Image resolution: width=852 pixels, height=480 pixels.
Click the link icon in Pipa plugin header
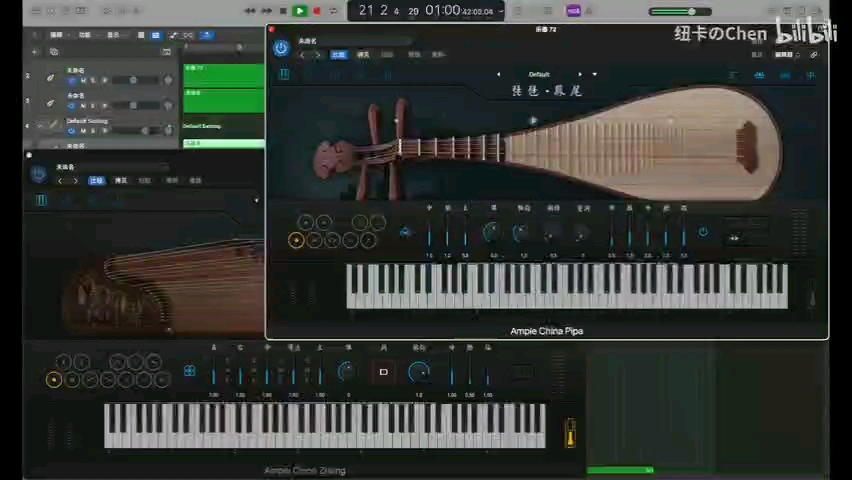[813, 55]
